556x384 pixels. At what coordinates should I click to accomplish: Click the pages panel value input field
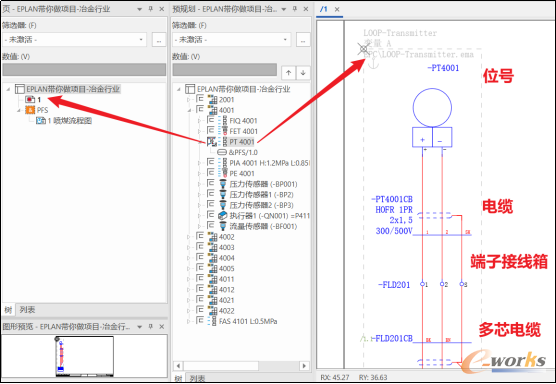84,69
